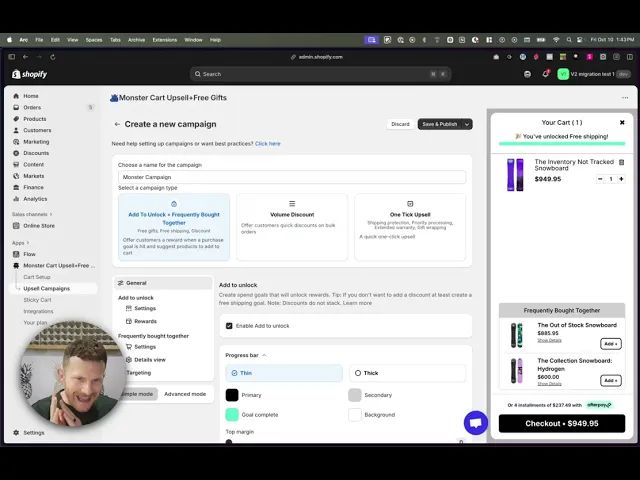Select the Thick progress bar option
Viewport: 640px width, 480px height.
[407, 373]
